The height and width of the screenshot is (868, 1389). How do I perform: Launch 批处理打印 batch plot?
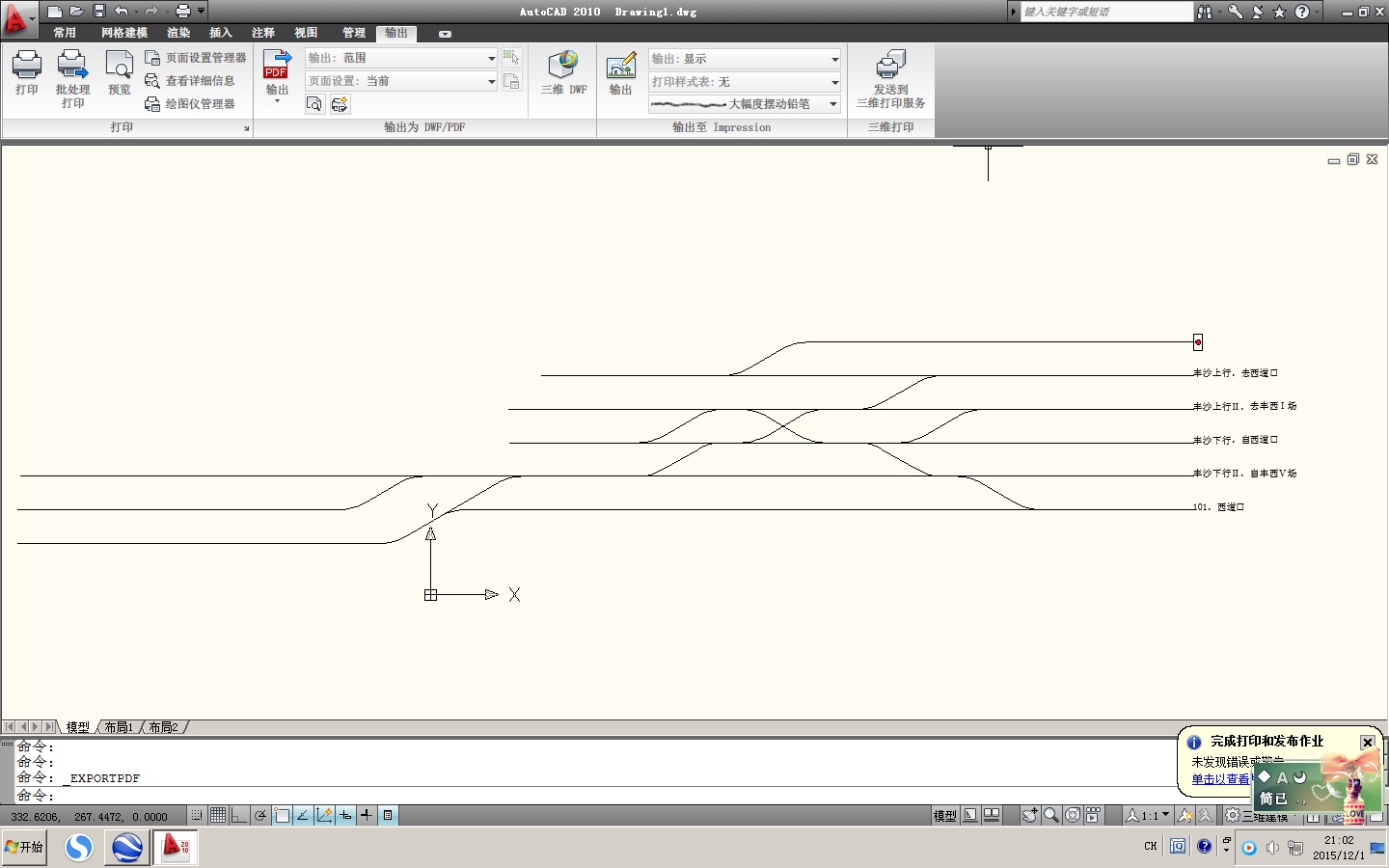coord(72,80)
